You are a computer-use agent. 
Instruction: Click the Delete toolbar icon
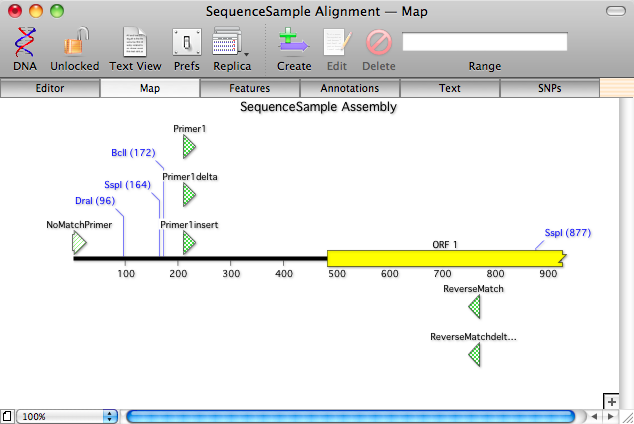[379, 43]
